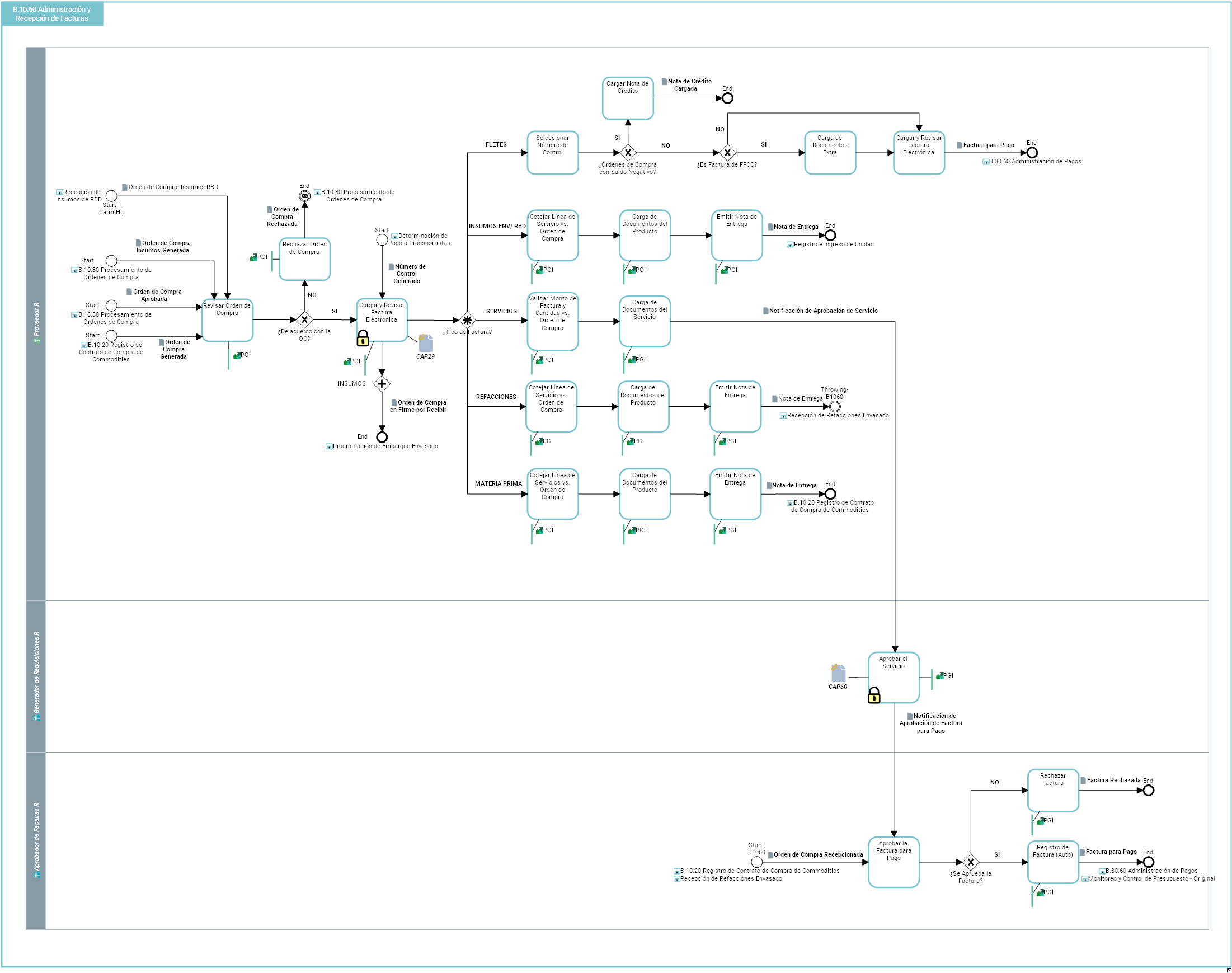Image resolution: width=1232 pixels, height=973 pixels.
Task: Select the Aprobar la Factura para Pago task
Action: 894,862
